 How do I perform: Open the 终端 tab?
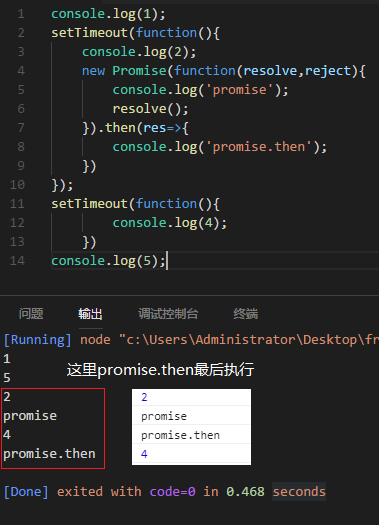(246, 314)
